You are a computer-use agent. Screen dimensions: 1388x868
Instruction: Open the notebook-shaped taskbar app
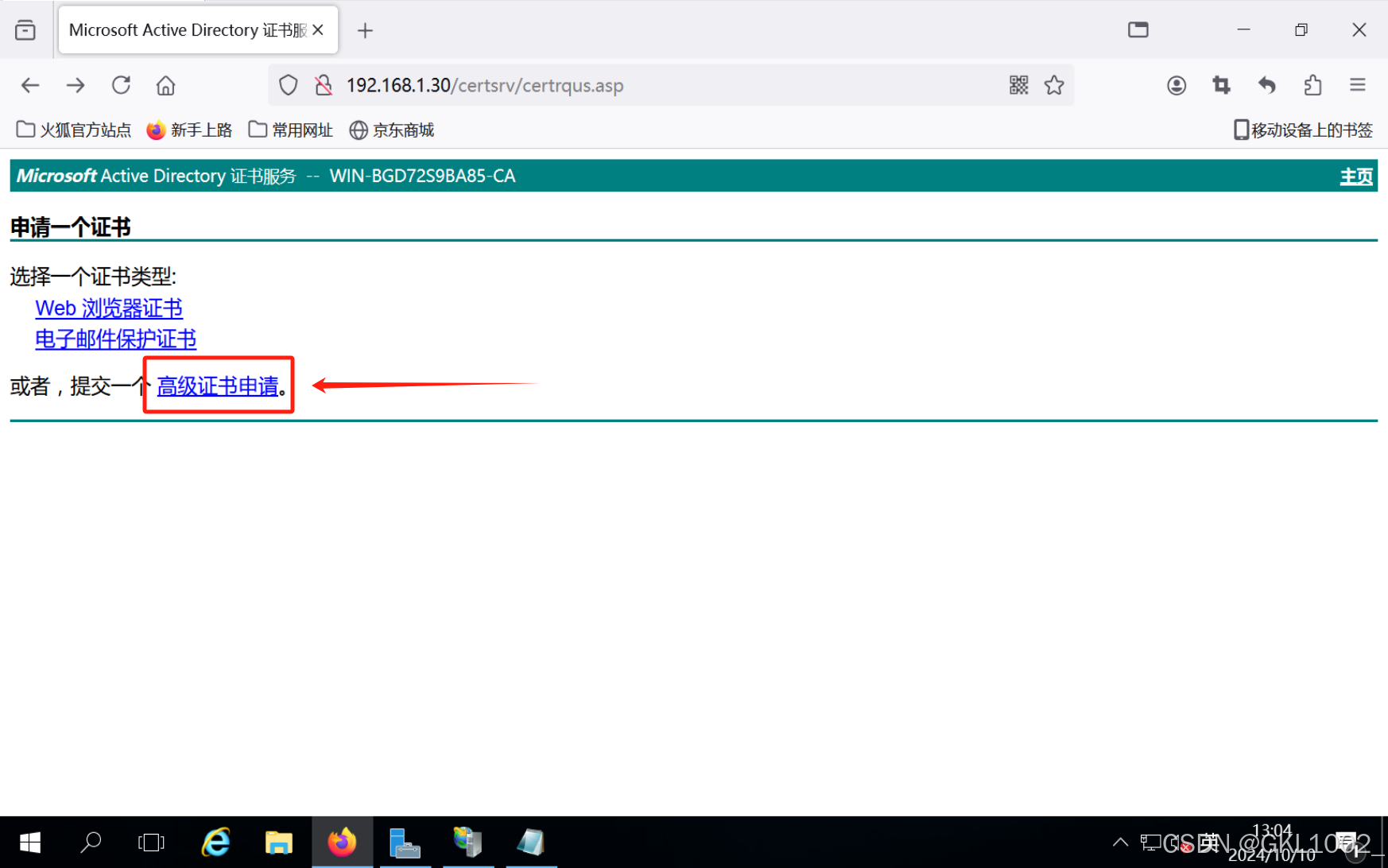530,843
